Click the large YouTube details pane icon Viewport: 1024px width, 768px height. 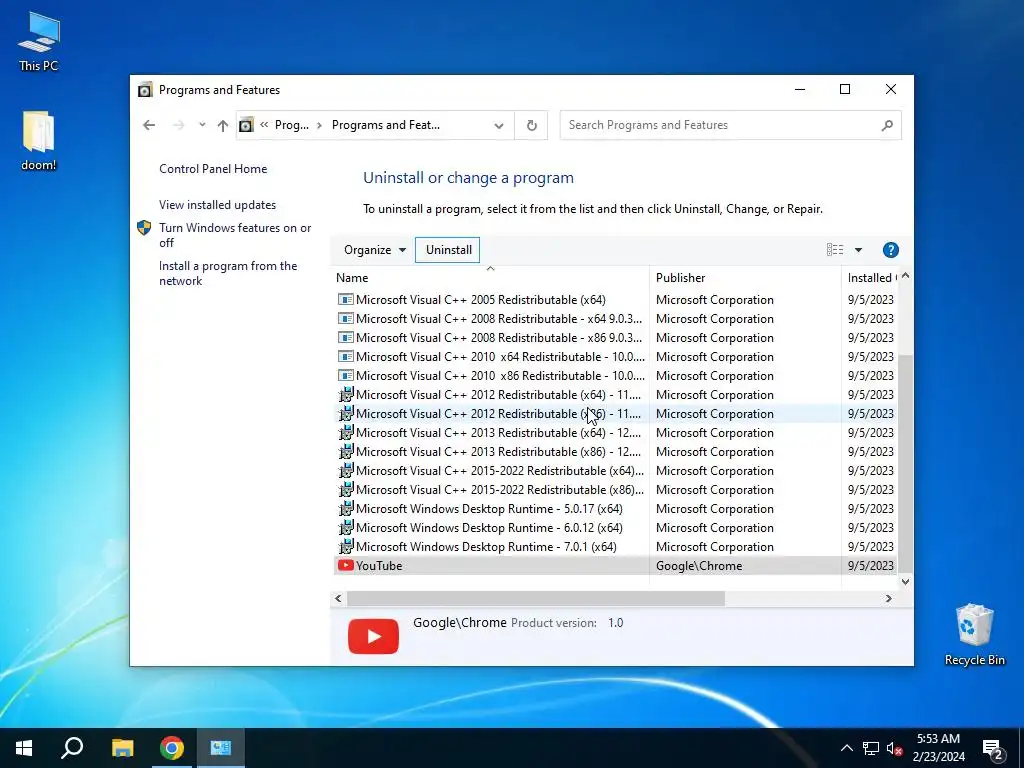click(x=373, y=636)
